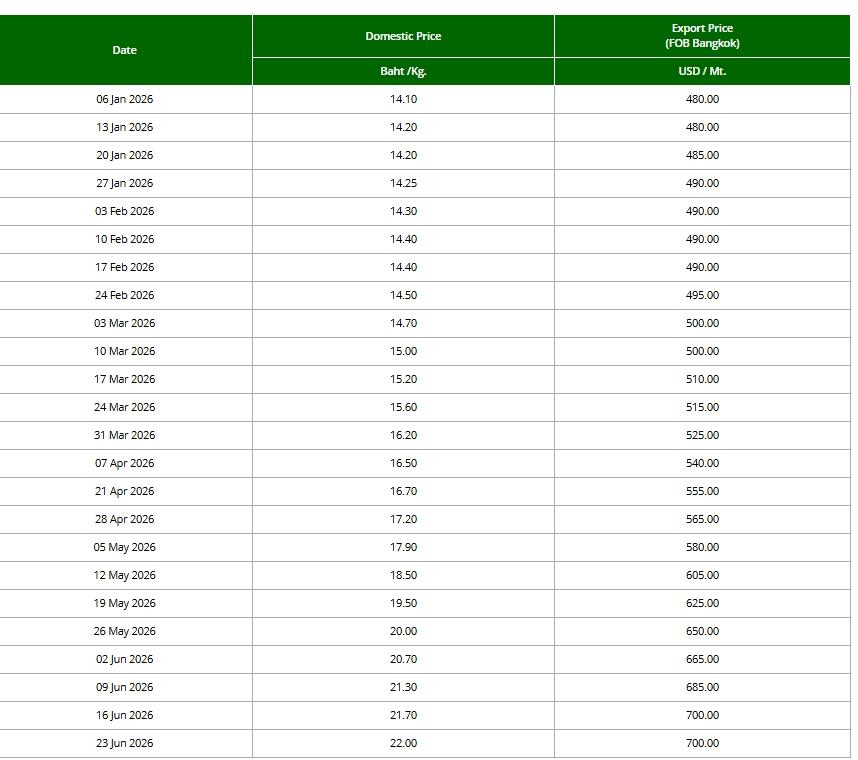Select the 540.00 export price cell
858x760 pixels.
coord(702,463)
